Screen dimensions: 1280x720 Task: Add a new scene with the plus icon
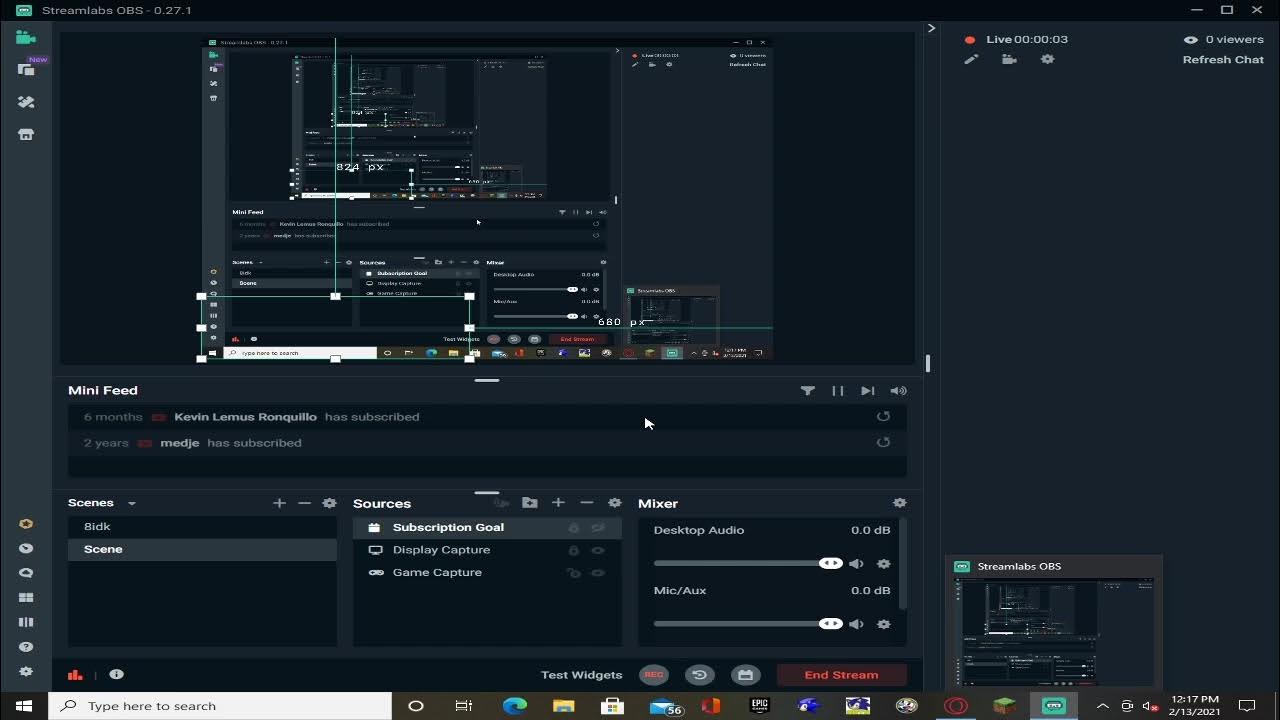(279, 503)
